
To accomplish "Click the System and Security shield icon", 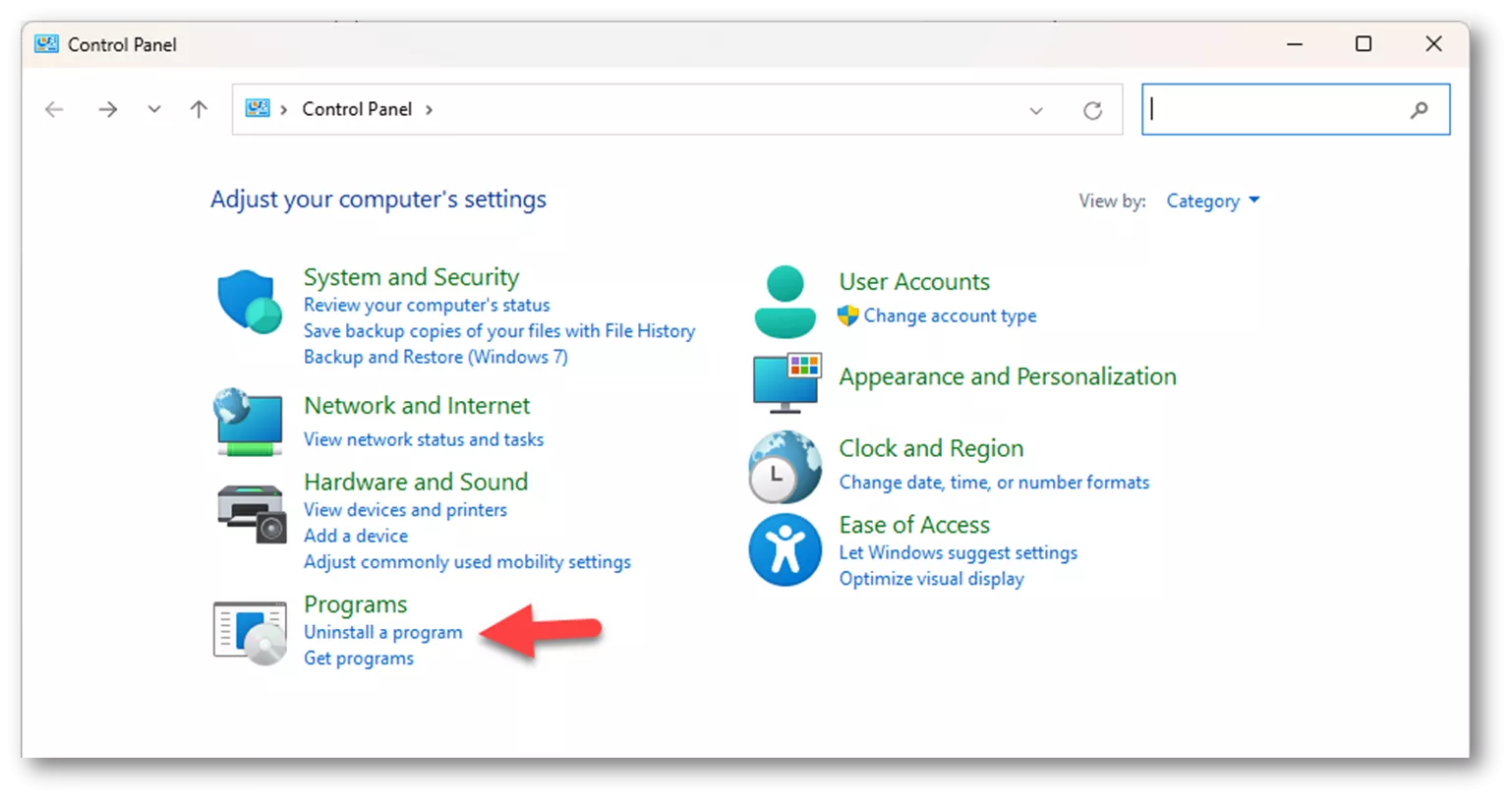I will point(249,299).
